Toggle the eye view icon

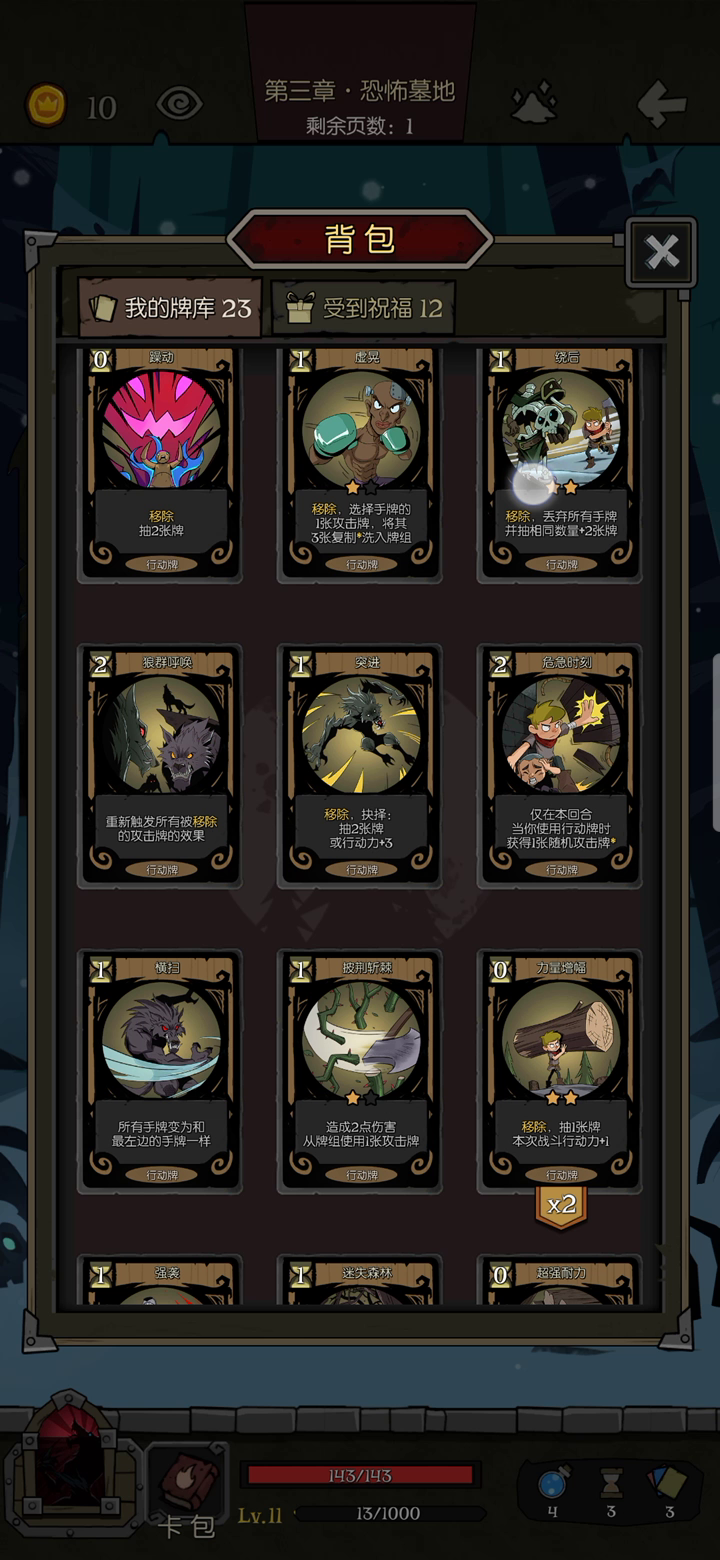(180, 104)
